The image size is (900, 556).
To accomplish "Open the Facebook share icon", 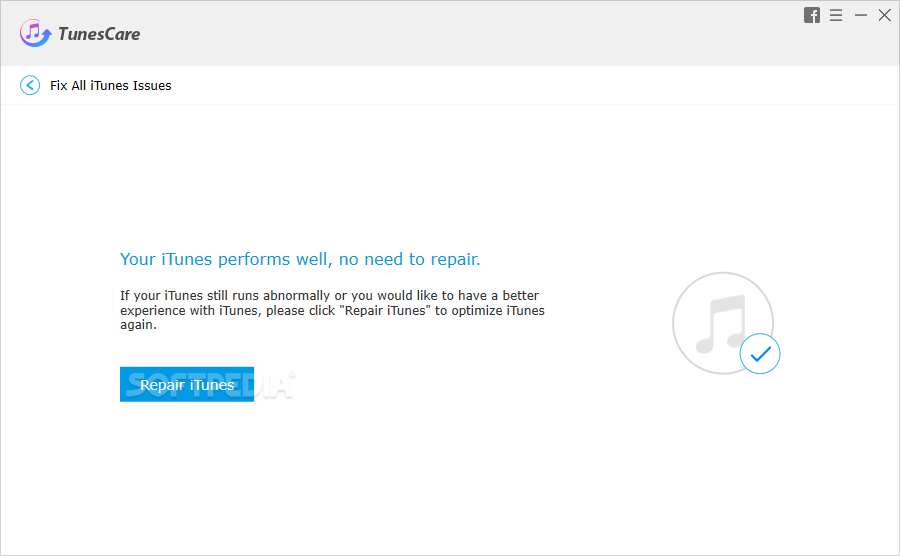I will click(812, 15).
